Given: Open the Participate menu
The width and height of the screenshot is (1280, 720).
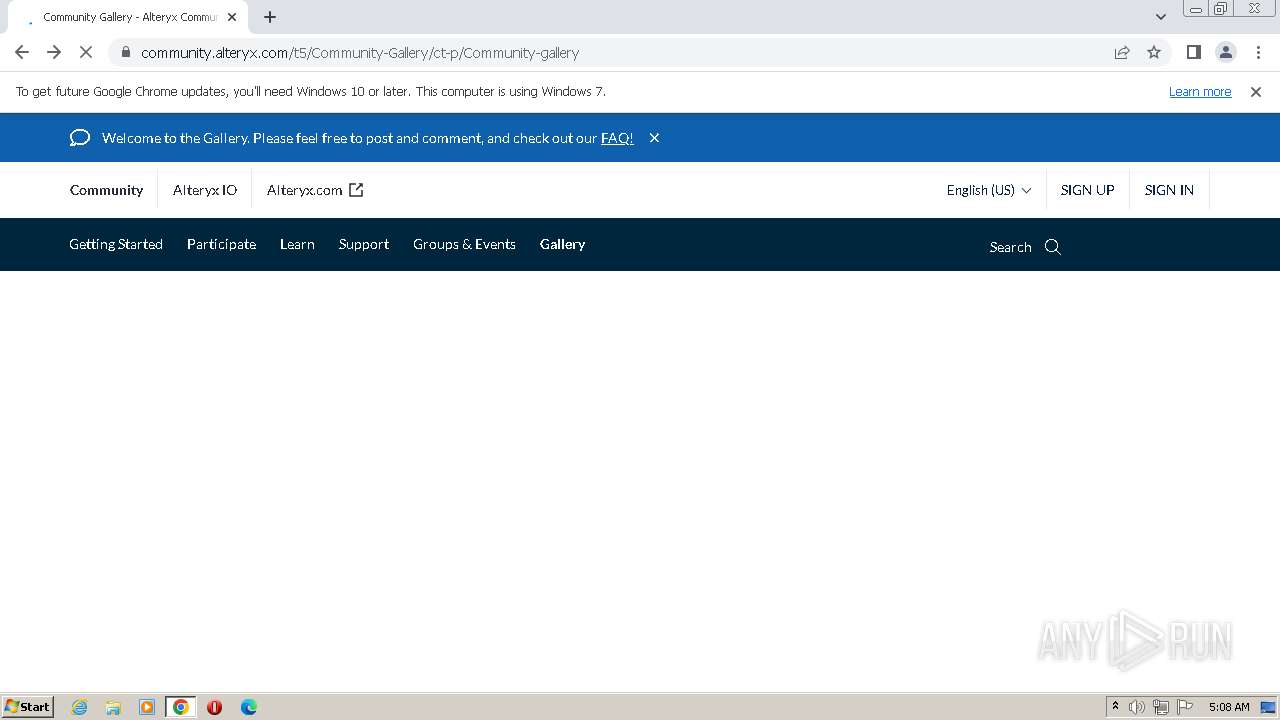Looking at the screenshot, I should coord(221,244).
